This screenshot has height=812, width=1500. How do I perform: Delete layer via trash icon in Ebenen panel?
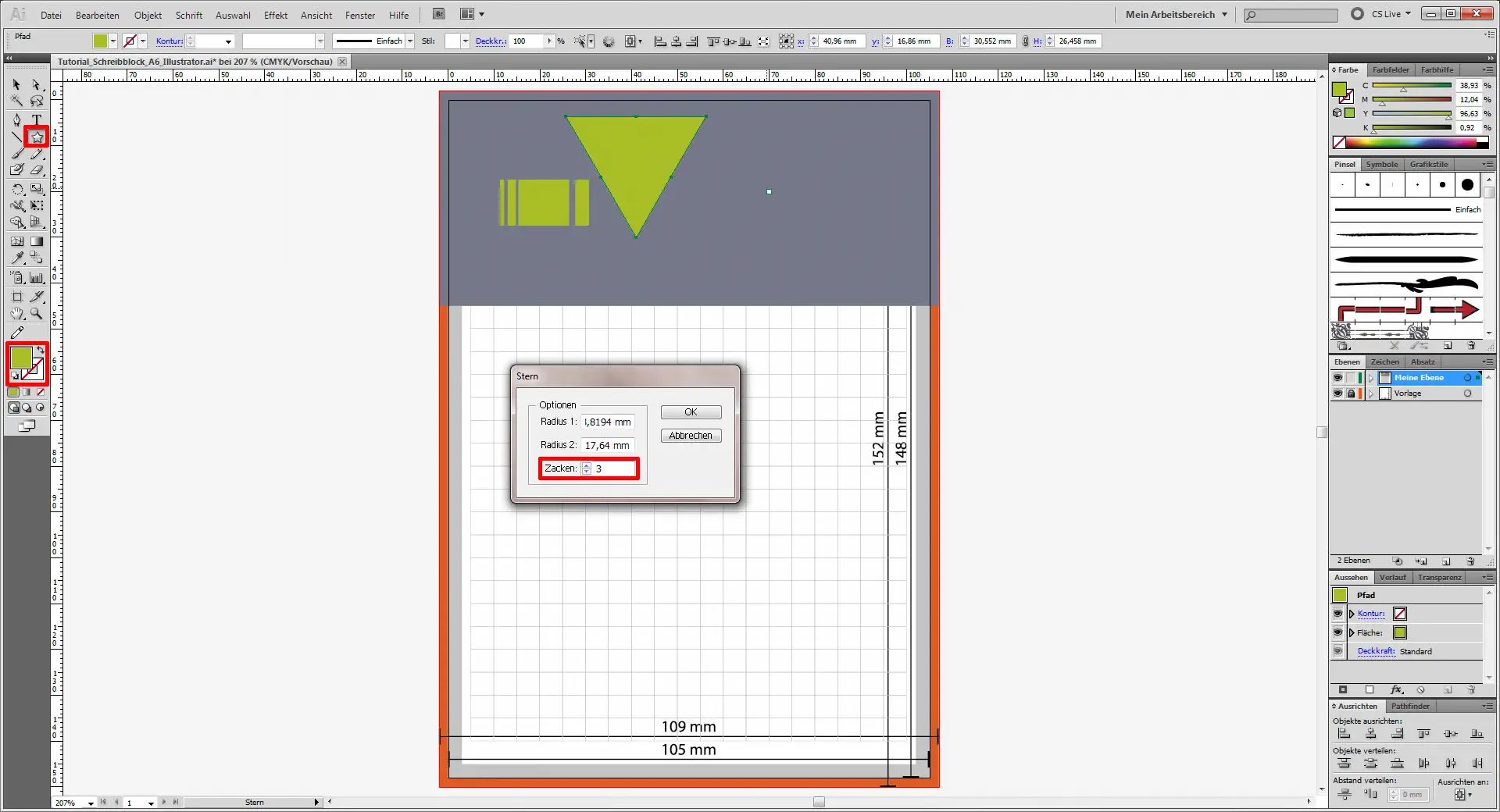click(1472, 561)
